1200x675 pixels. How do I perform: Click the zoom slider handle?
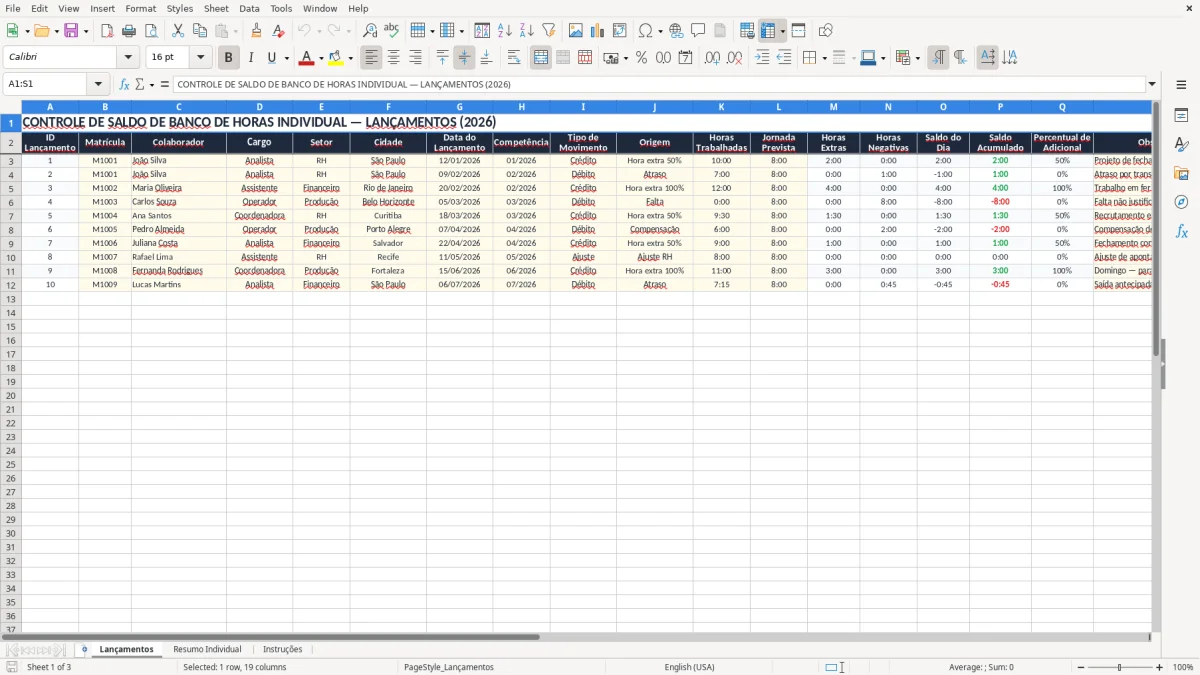tap(1119, 667)
